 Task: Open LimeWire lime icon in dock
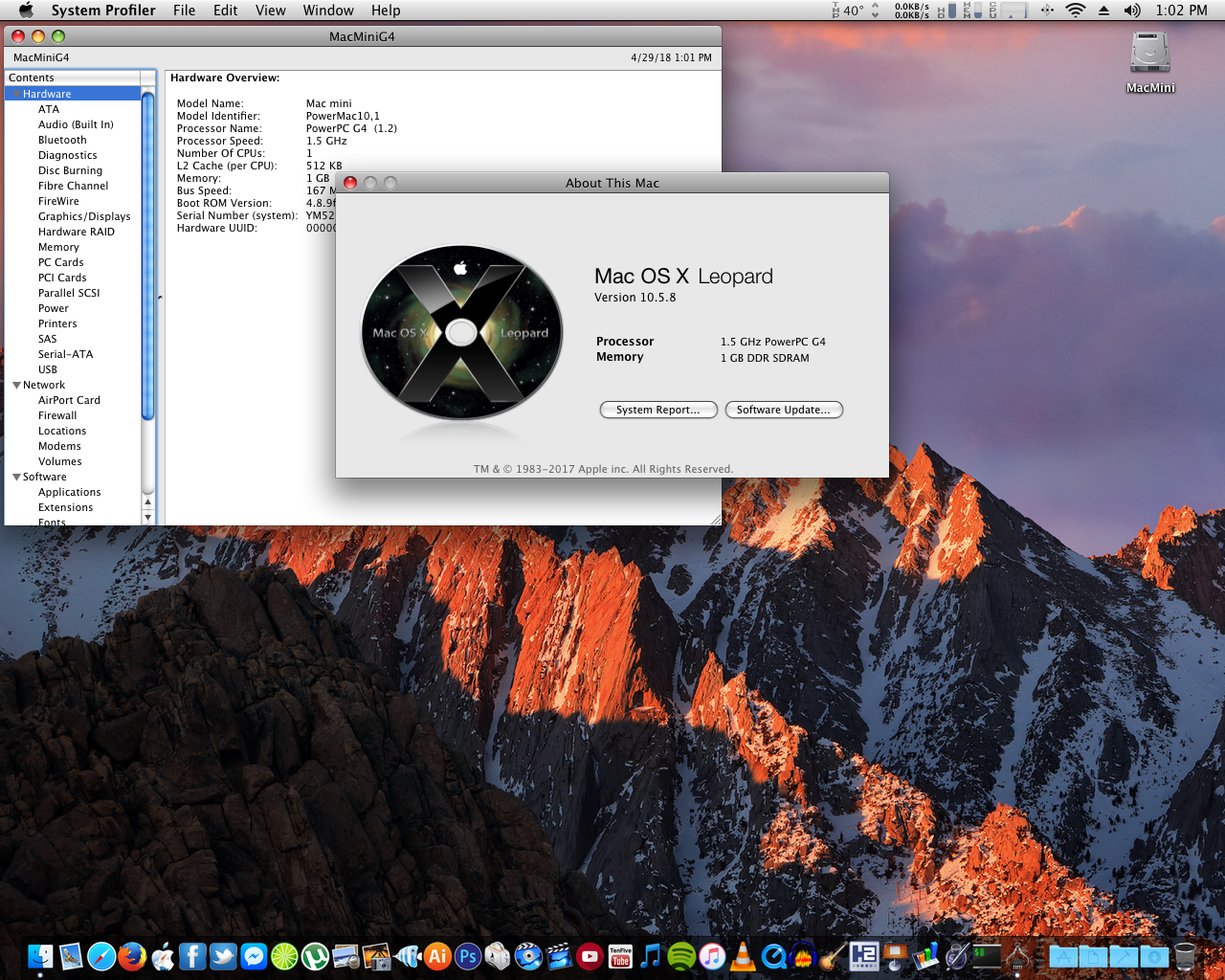click(x=284, y=956)
